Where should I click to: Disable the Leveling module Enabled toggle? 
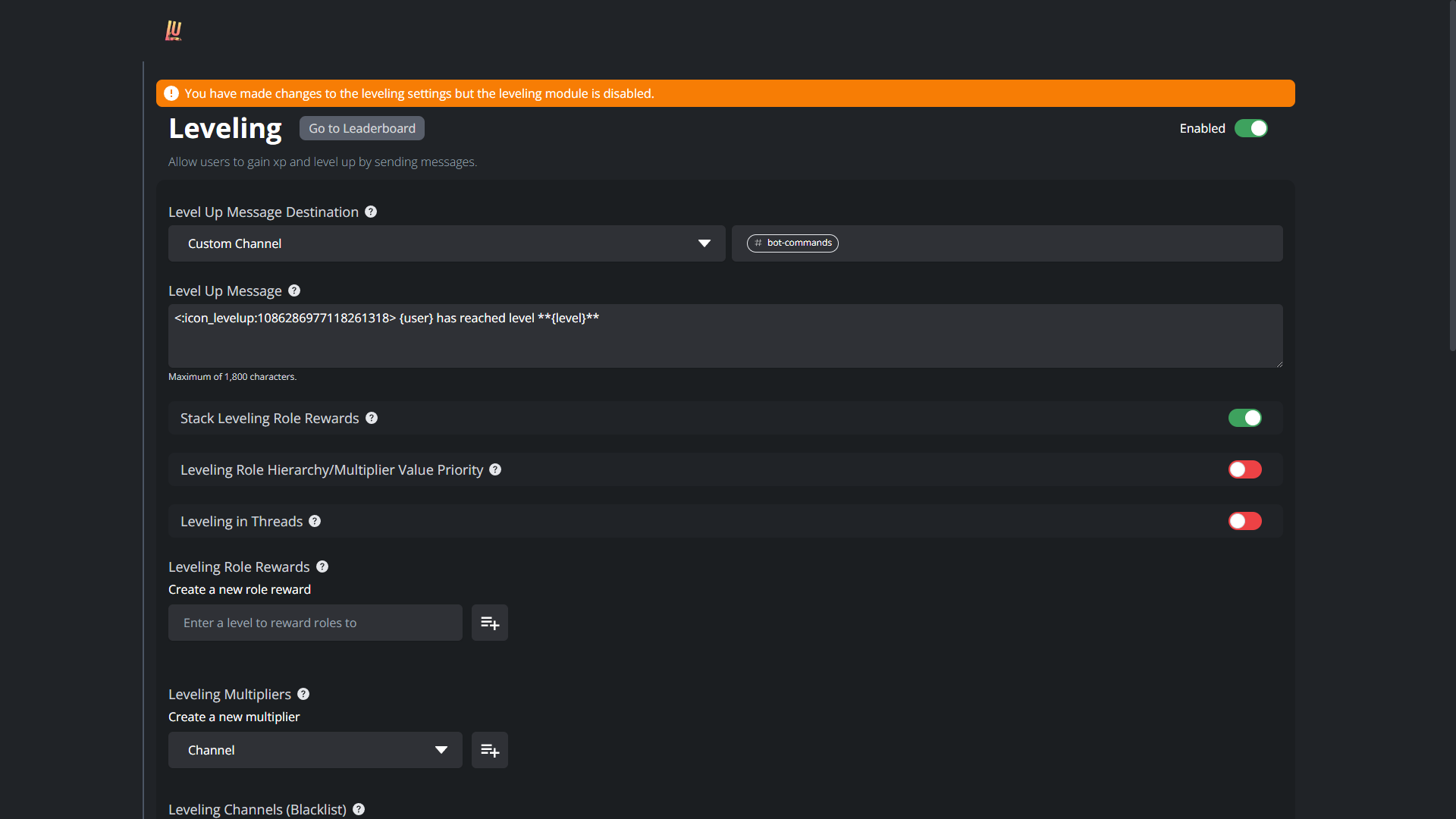pos(1250,129)
